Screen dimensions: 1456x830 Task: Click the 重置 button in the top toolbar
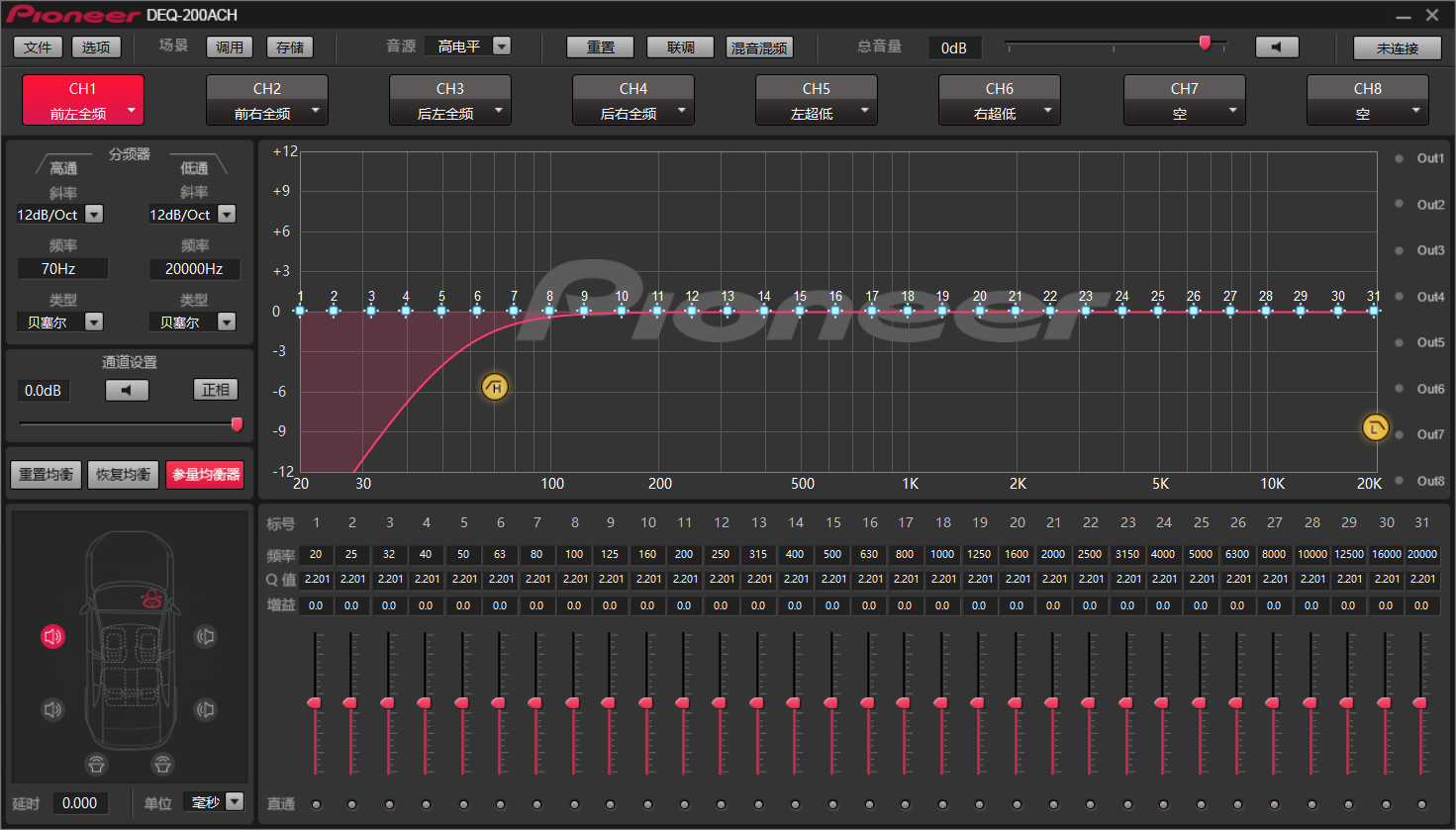[600, 47]
